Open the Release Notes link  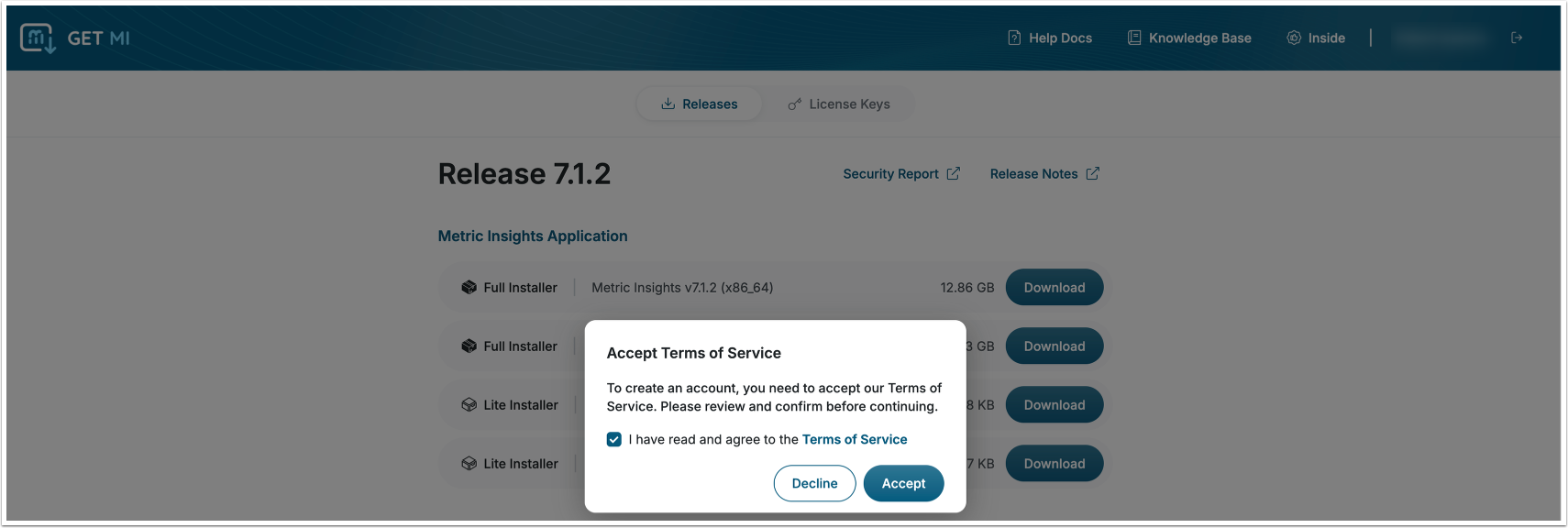point(1033,174)
